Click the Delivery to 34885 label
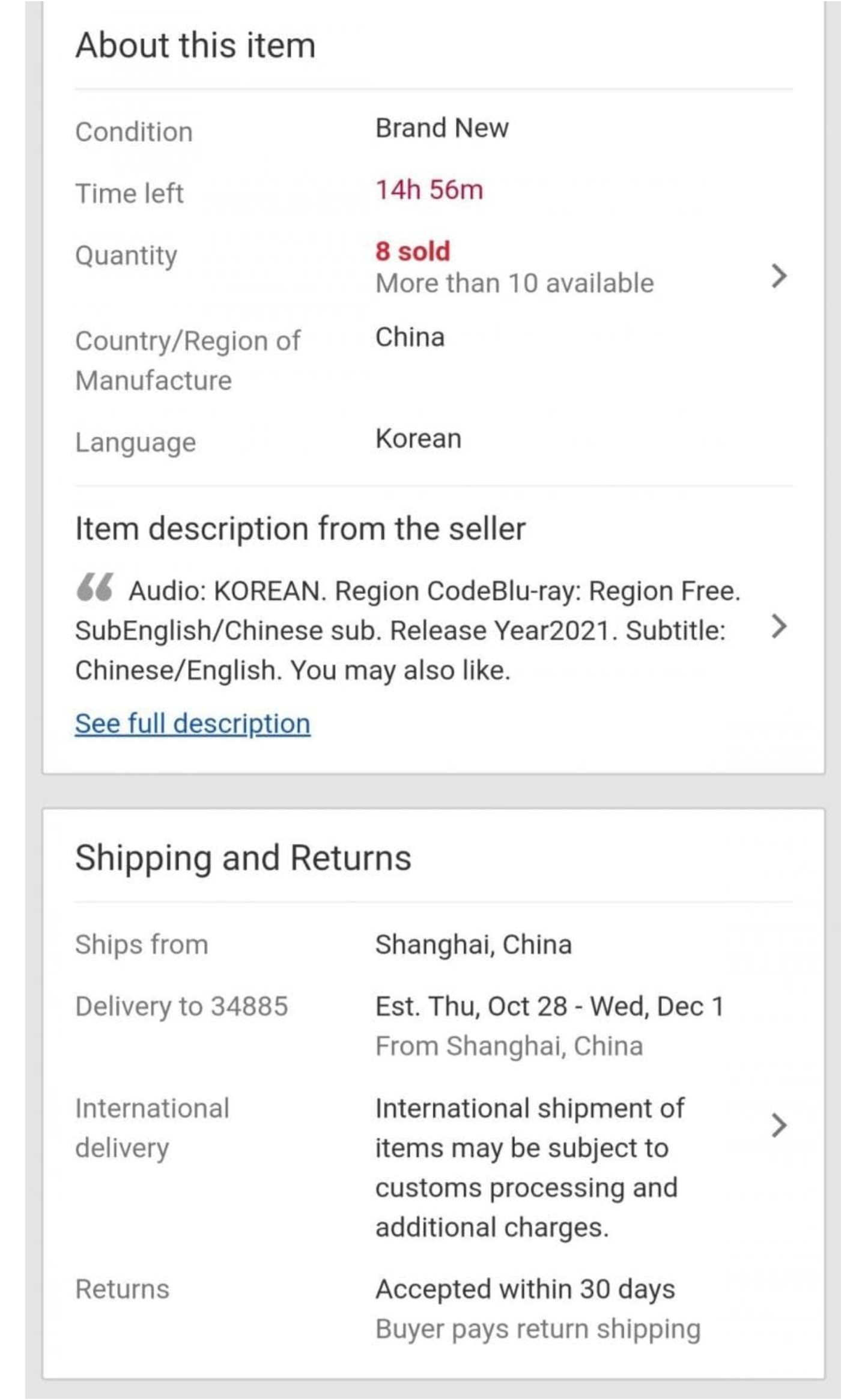The image size is (865, 1400). click(x=181, y=1007)
